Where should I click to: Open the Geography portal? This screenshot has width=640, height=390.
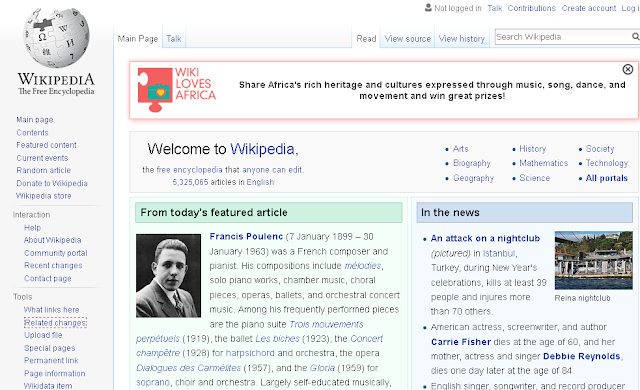pos(473,178)
